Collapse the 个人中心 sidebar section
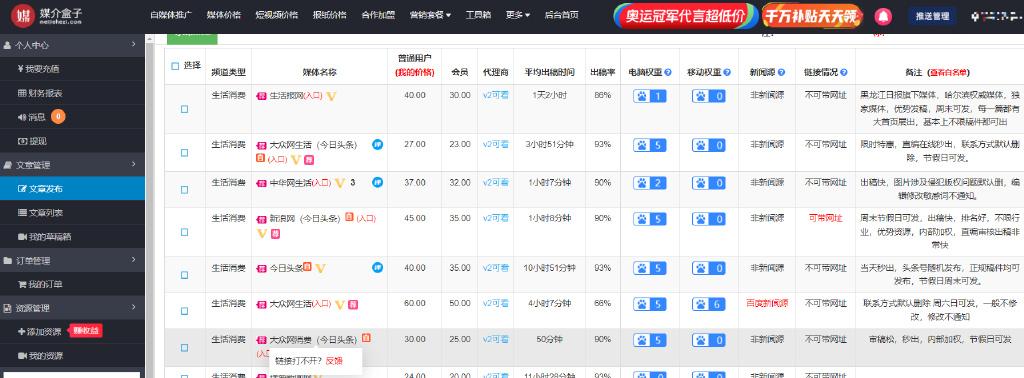Screen dimensions: 1024x378 click(72, 45)
